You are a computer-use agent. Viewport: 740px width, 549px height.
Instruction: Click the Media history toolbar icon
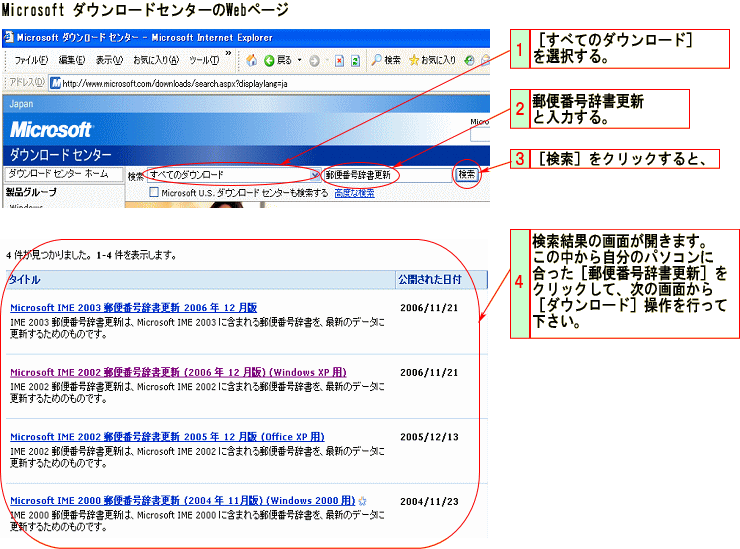pos(469,60)
